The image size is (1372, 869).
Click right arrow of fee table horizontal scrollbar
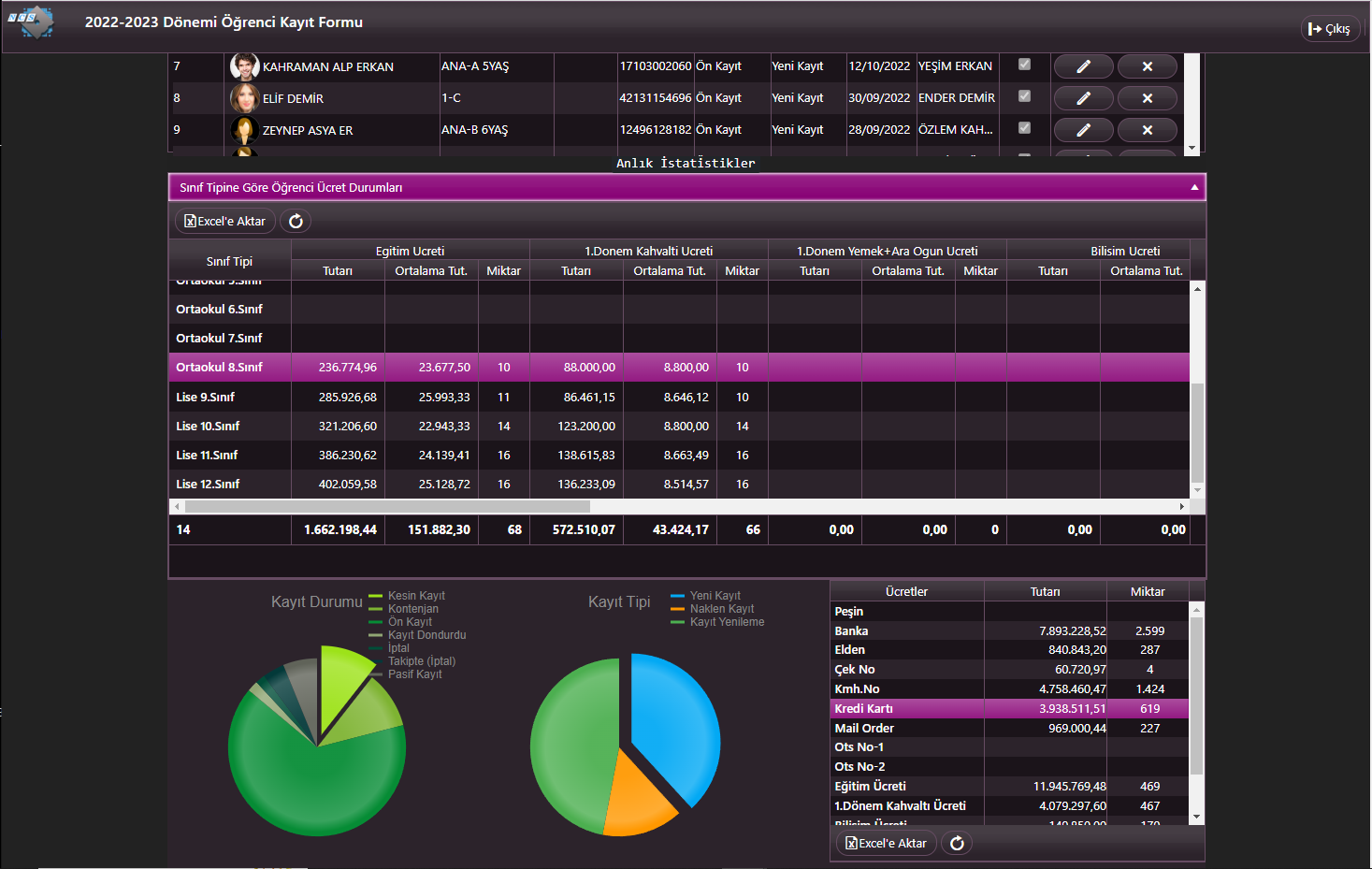point(1182,506)
